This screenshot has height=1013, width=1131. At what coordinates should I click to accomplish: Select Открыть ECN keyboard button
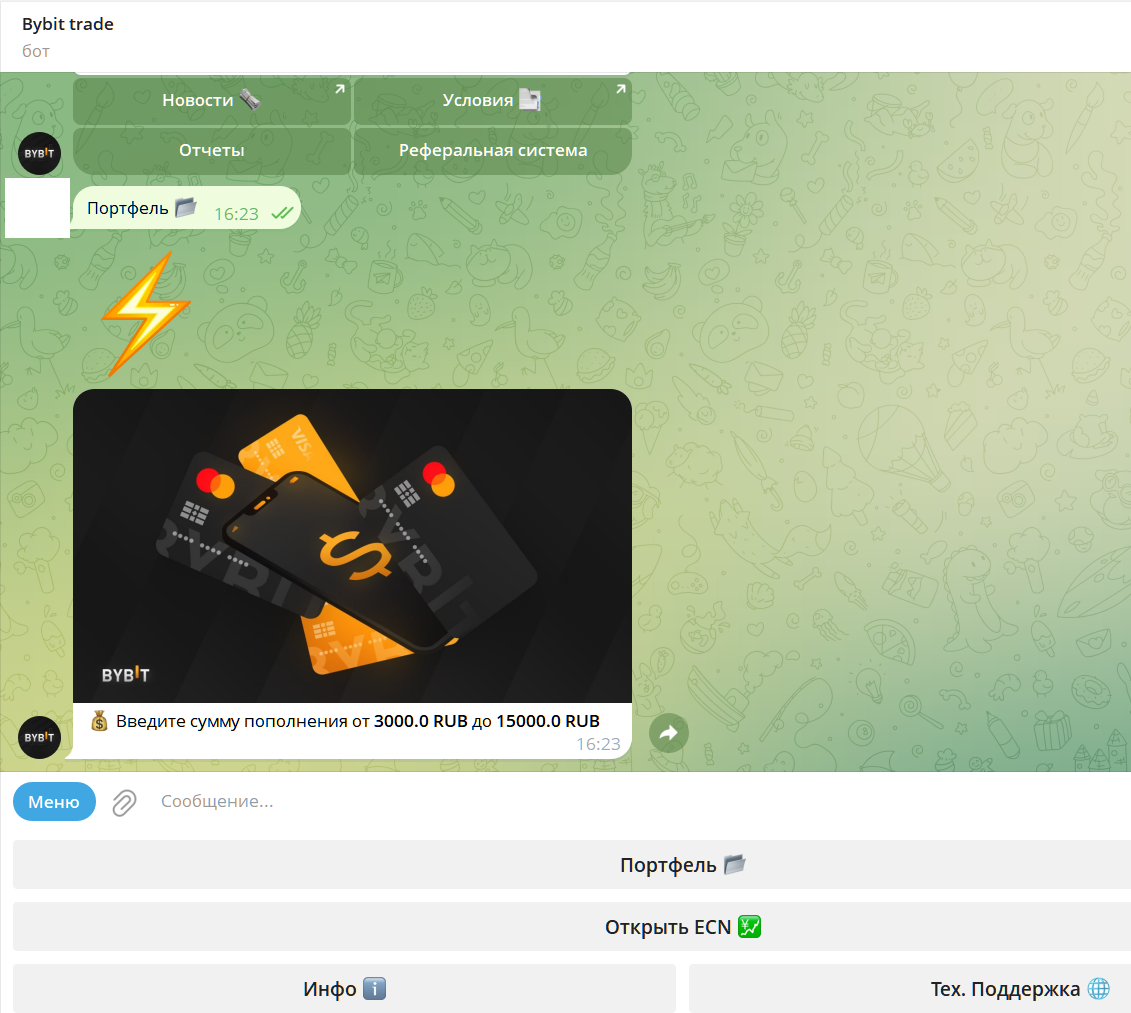(572, 926)
